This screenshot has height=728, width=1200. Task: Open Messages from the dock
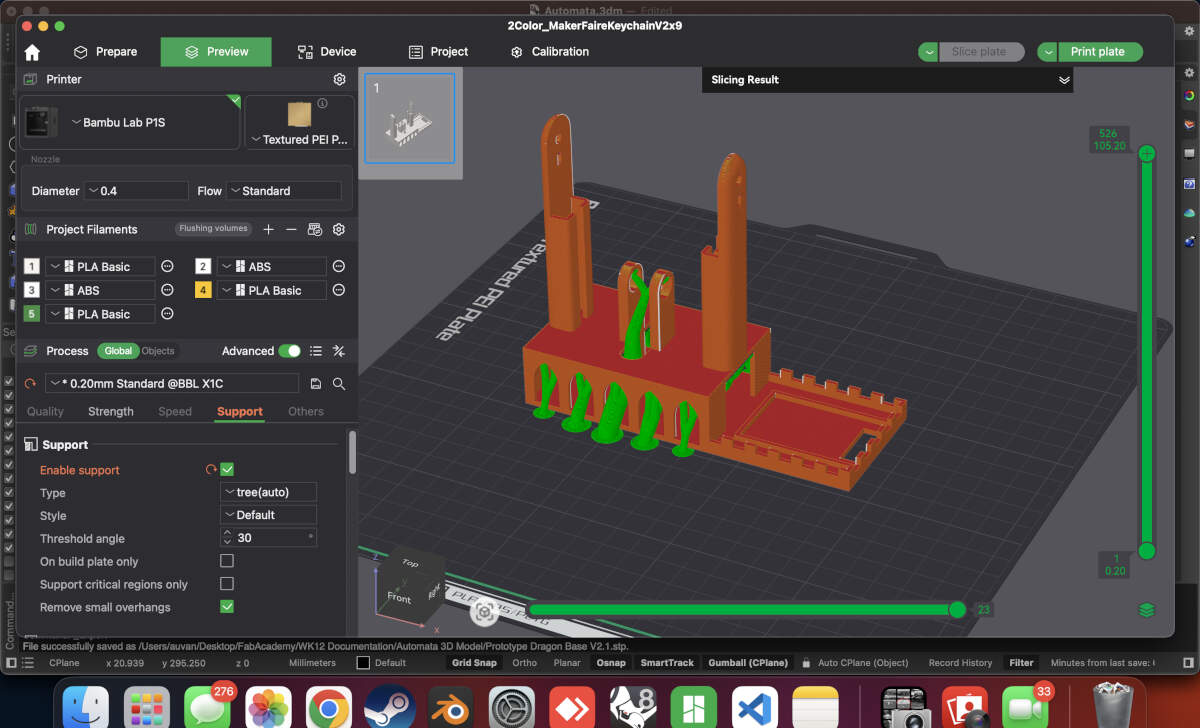(208, 707)
